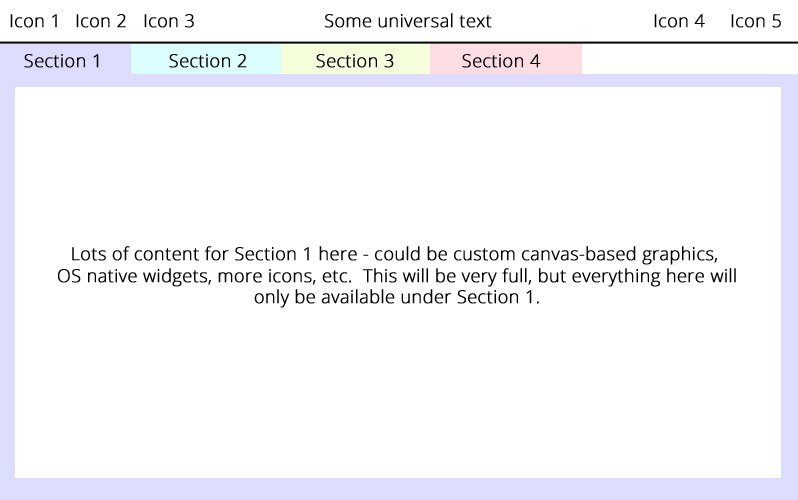The width and height of the screenshot is (798, 500).
Task: Click Icon 5 at the far right
Action: pyautogui.click(x=755, y=21)
